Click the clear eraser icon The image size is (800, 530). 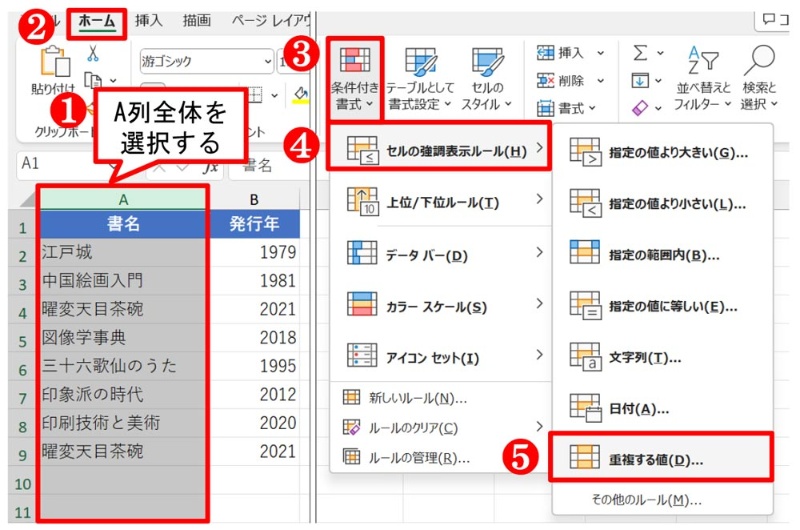pyautogui.click(x=640, y=108)
